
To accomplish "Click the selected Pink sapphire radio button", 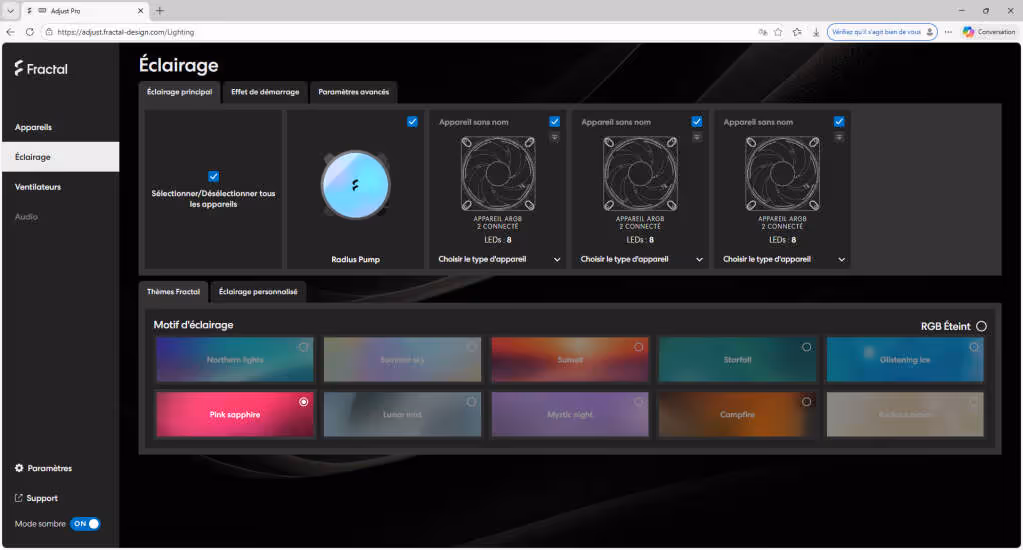I will (303, 402).
